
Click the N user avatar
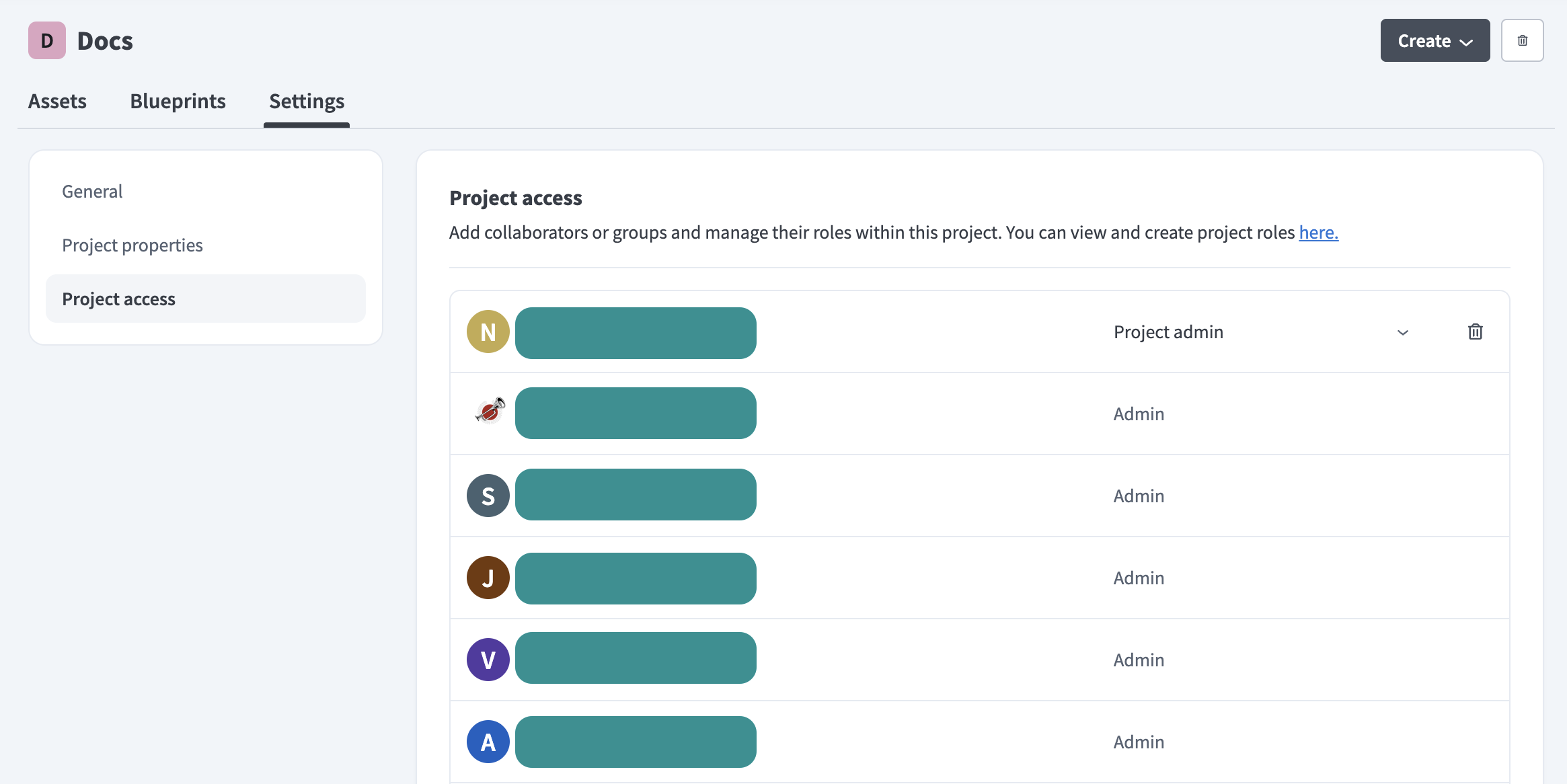tap(488, 331)
